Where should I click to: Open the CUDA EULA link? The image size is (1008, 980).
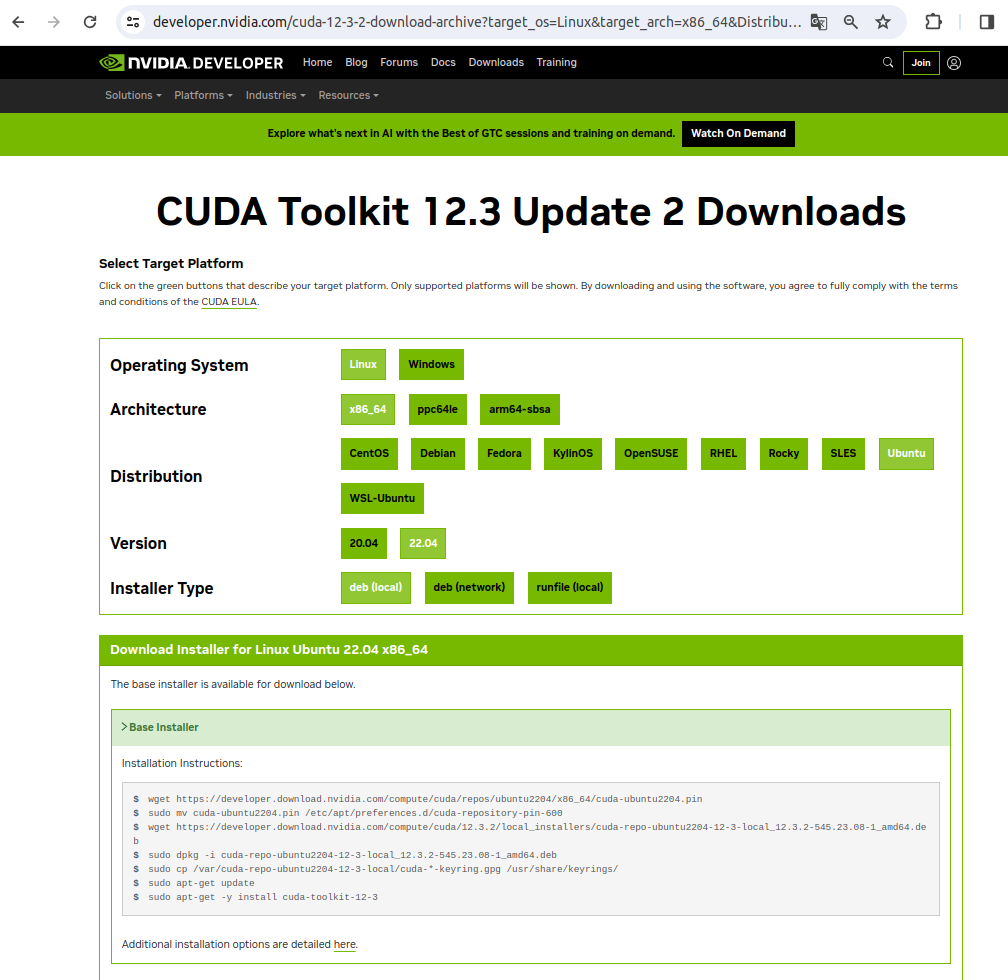[x=229, y=302]
